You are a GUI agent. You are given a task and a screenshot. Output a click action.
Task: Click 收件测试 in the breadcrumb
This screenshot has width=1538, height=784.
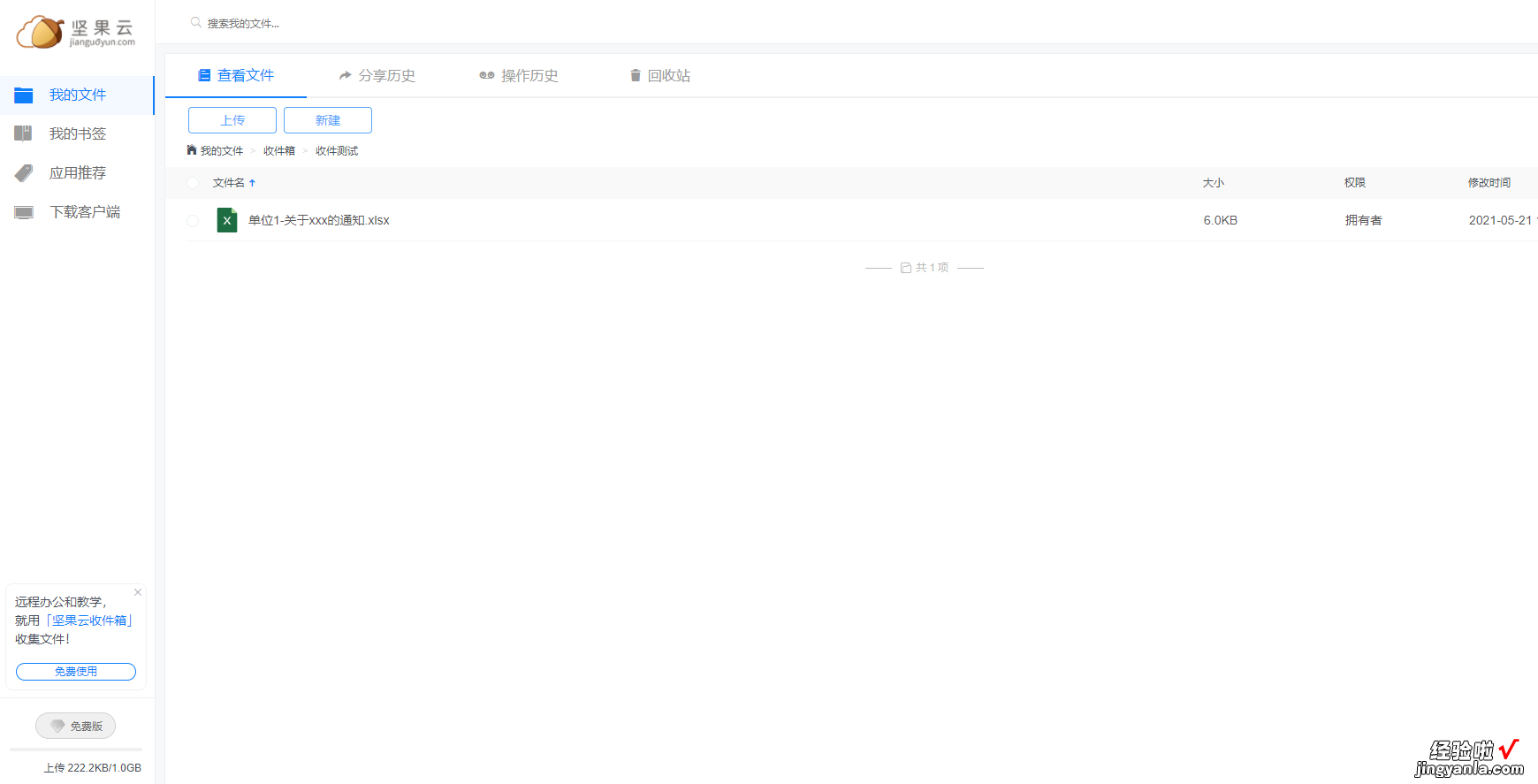pyautogui.click(x=337, y=151)
